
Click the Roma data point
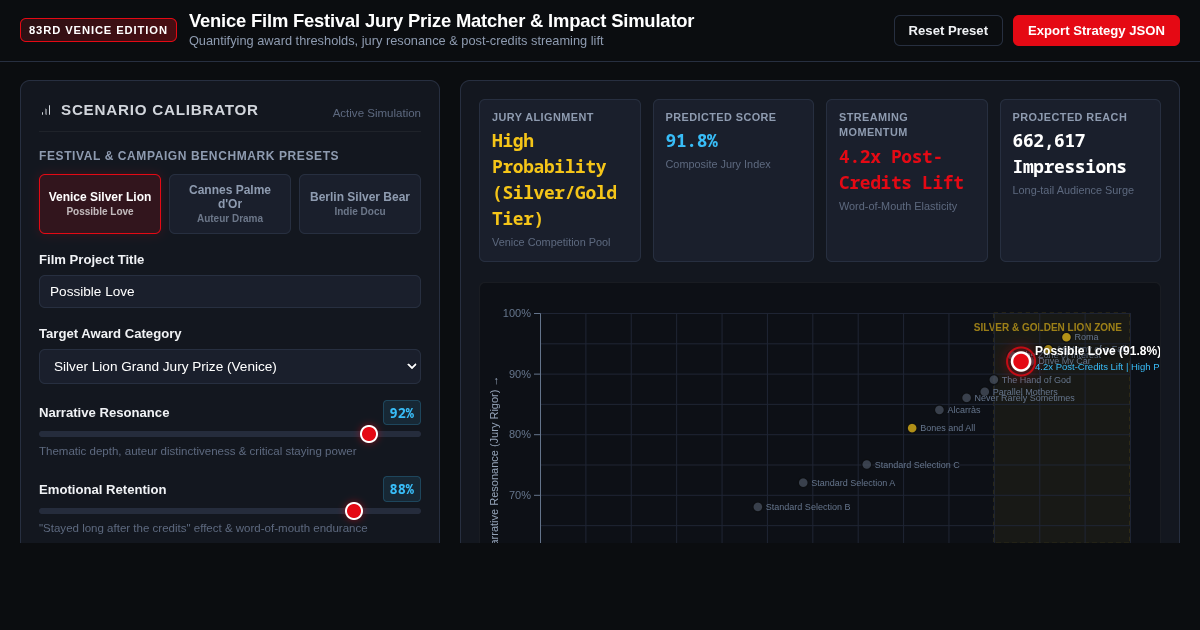pyautogui.click(x=1066, y=337)
